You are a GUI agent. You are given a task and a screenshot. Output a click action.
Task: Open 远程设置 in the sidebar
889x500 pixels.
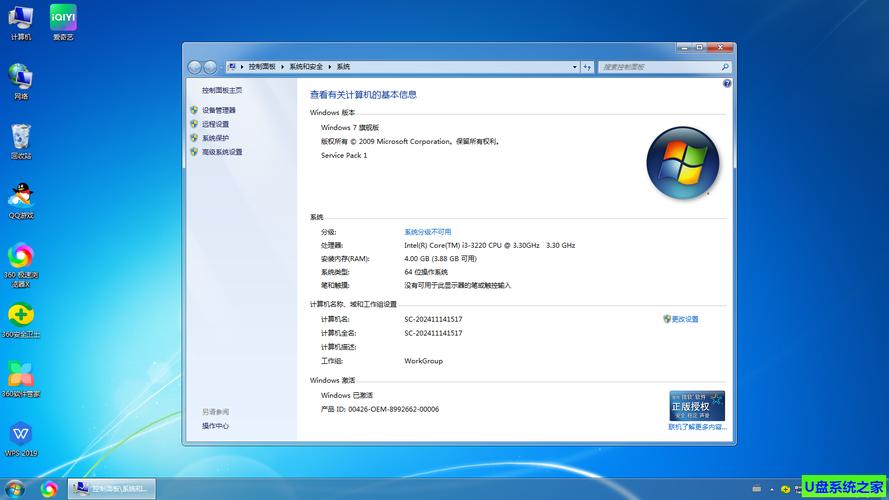coord(215,124)
